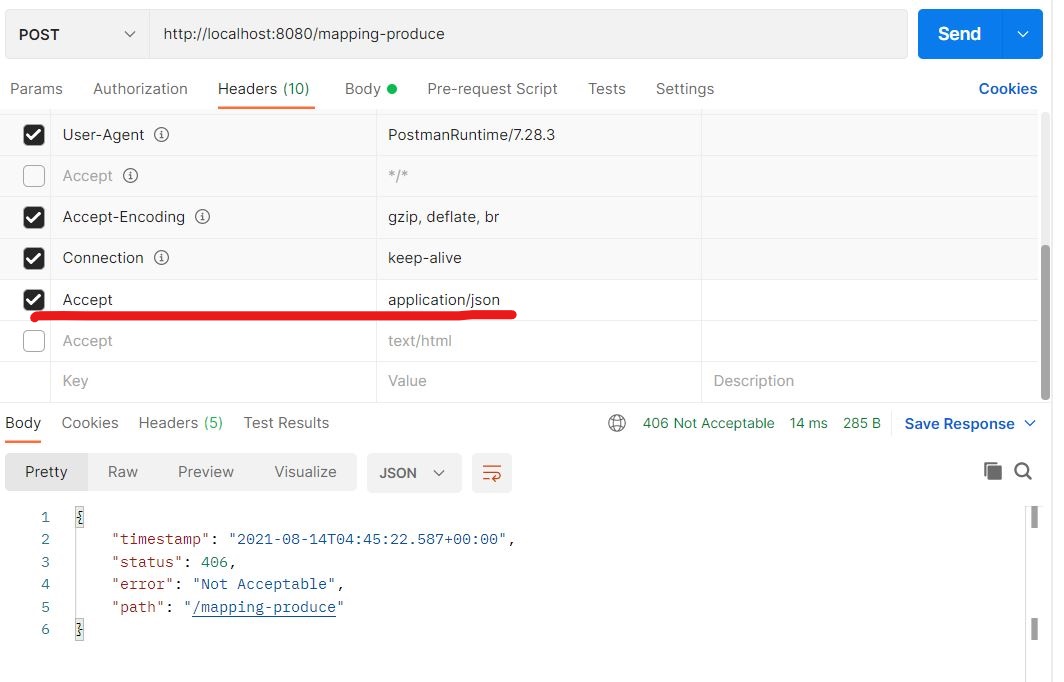Click the 285 B response size
The width and height of the screenshot is (1064, 682).
pyautogui.click(x=862, y=423)
